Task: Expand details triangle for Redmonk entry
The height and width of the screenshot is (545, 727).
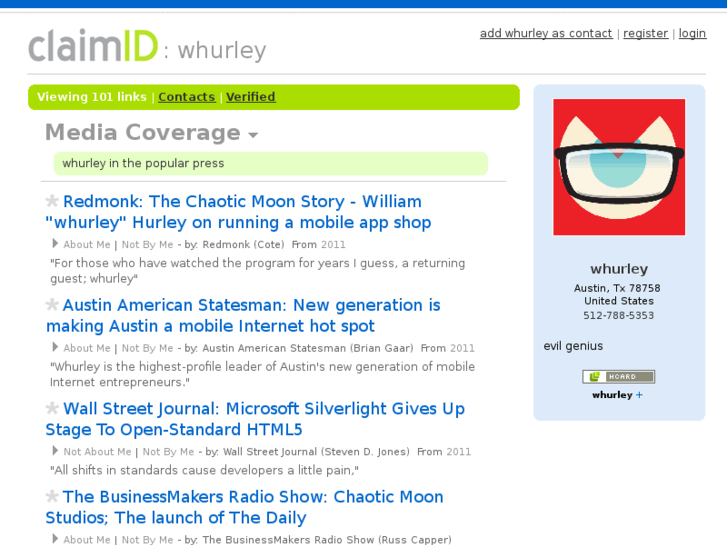Action: pyautogui.click(x=55, y=244)
